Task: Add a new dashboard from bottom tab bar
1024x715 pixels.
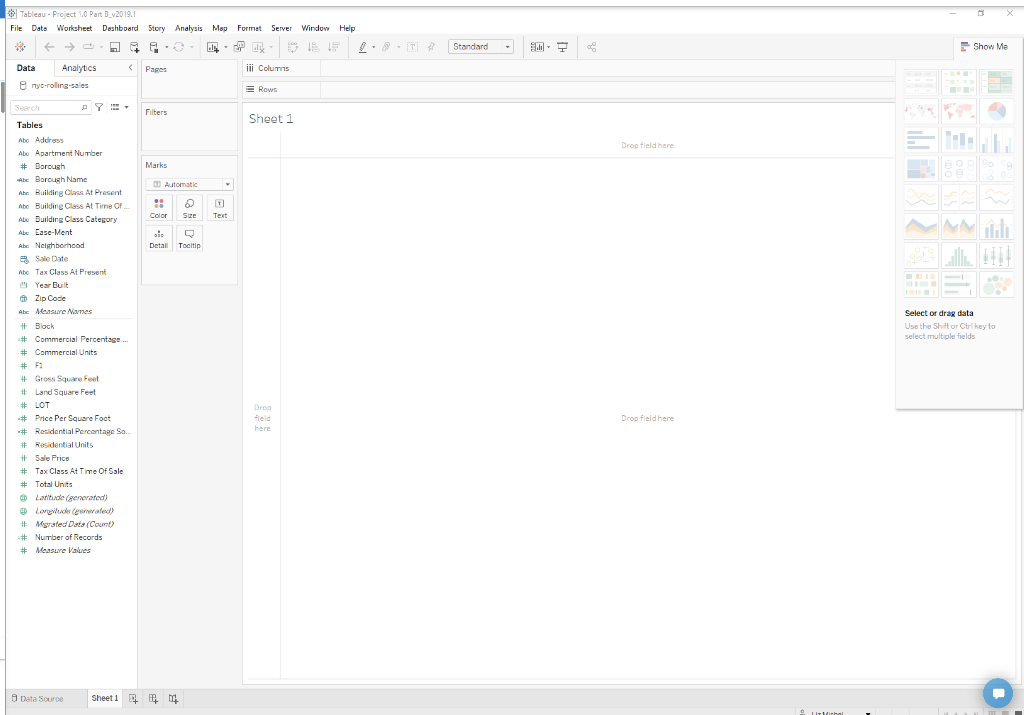Action: click(153, 699)
